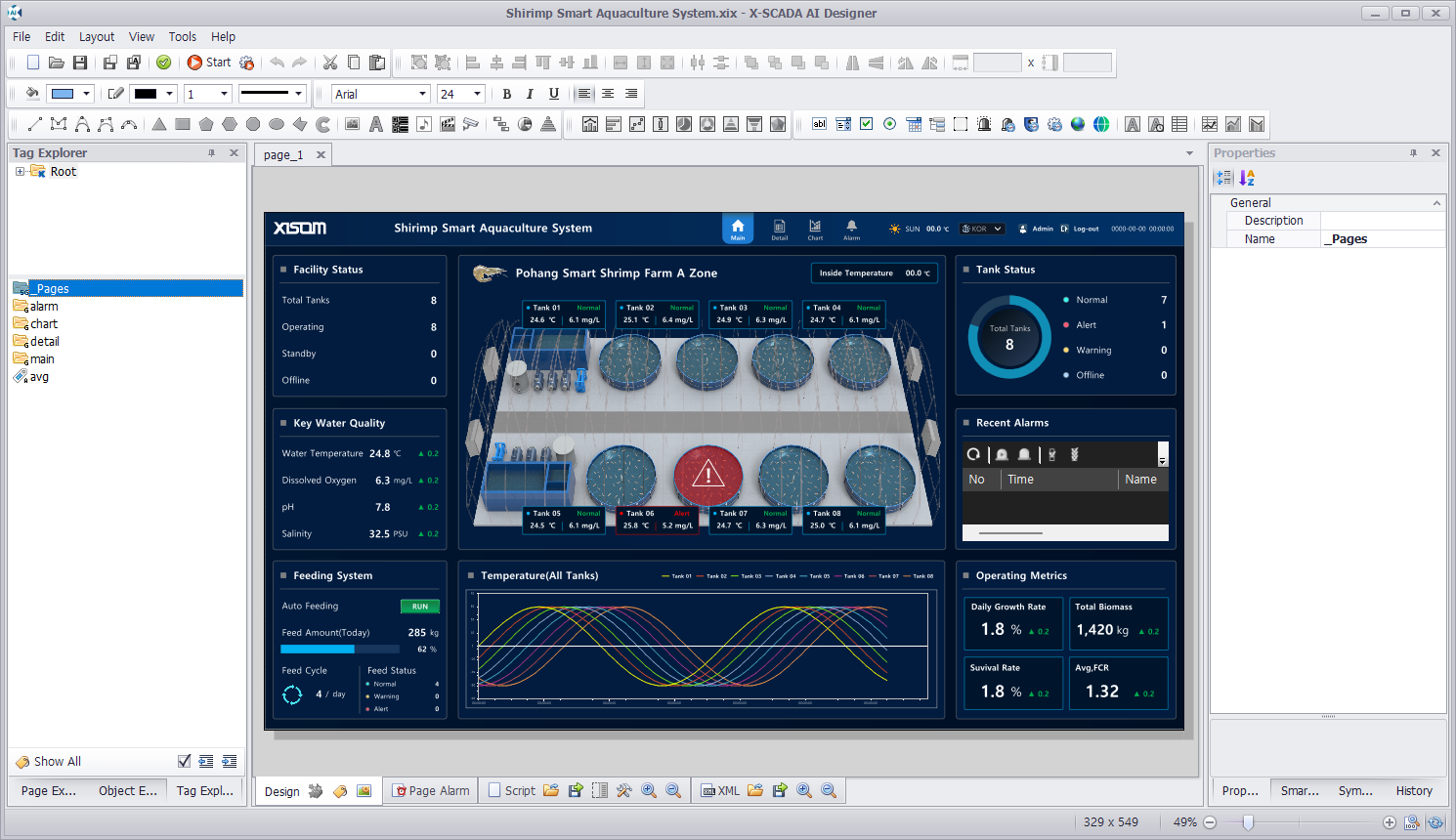The width and height of the screenshot is (1456, 840).
Task: Click the categorized view icon in Properties
Action: point(1223,178)
